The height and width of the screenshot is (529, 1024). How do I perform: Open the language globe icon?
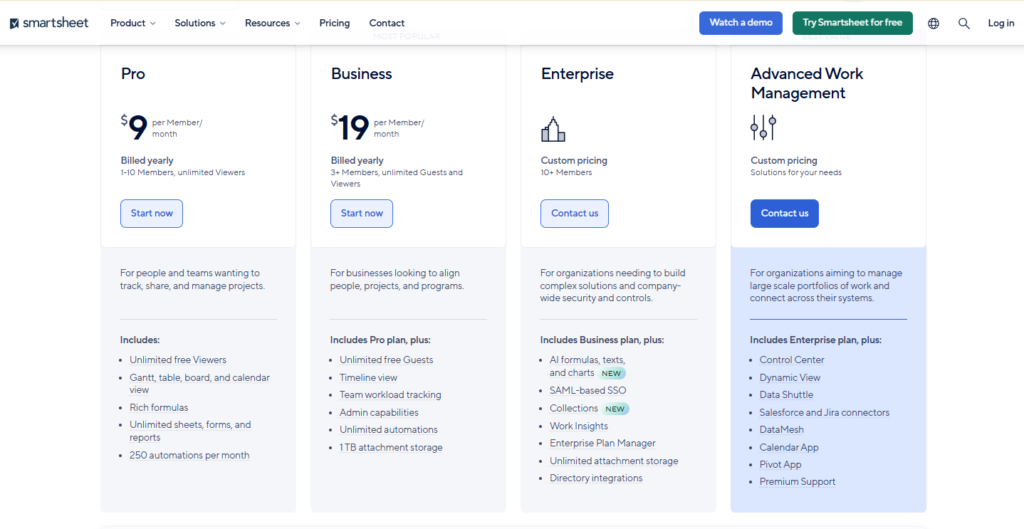[934, 23]
